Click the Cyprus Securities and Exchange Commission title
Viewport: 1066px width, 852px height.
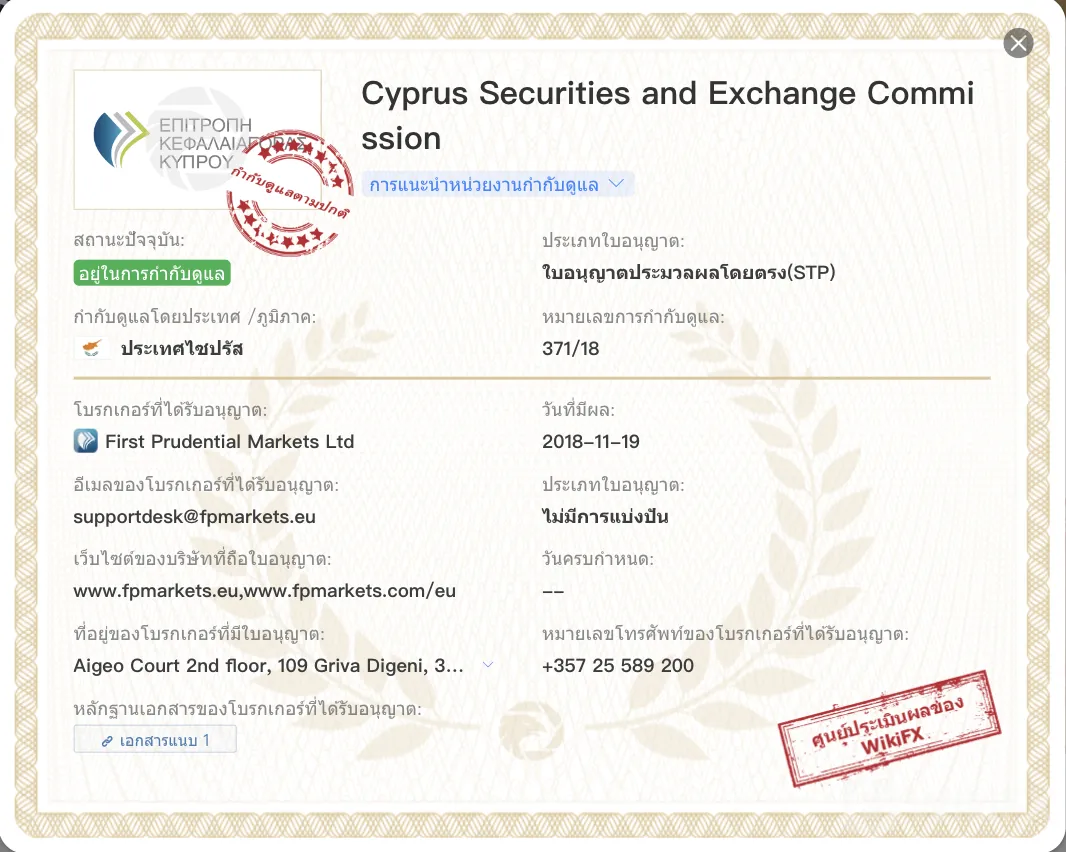tap(668, 116)
